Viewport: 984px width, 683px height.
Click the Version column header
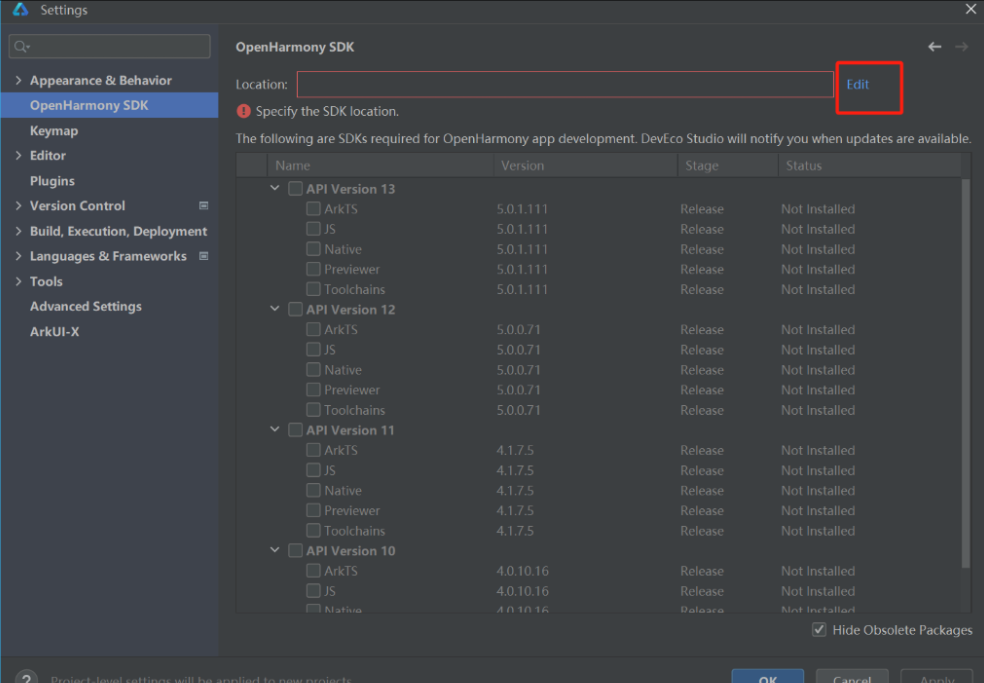click(x=586, y=165)
